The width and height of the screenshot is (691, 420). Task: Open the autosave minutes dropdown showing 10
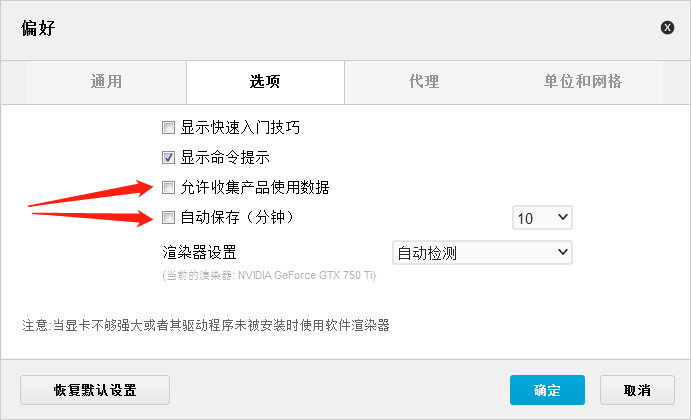[542, 218]
